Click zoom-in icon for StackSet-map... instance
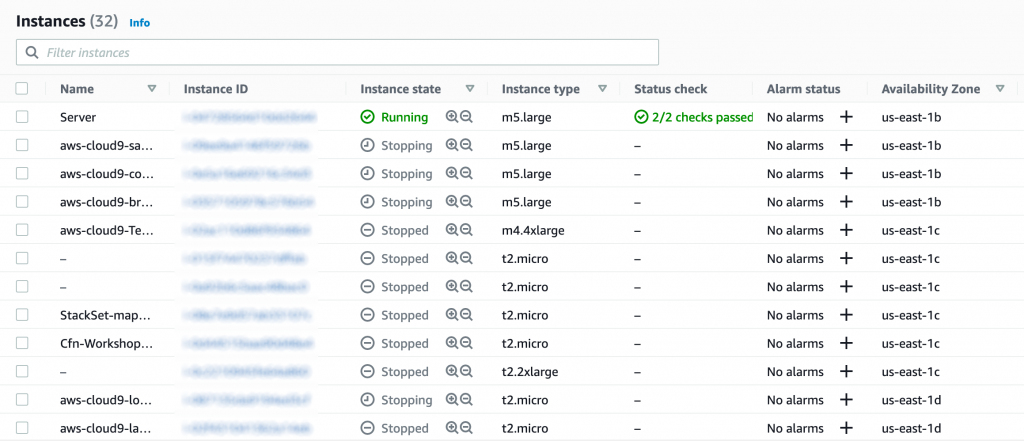The width and height of the screenshot is (1024, 441). pyautogui.click(x=451, y=314)
